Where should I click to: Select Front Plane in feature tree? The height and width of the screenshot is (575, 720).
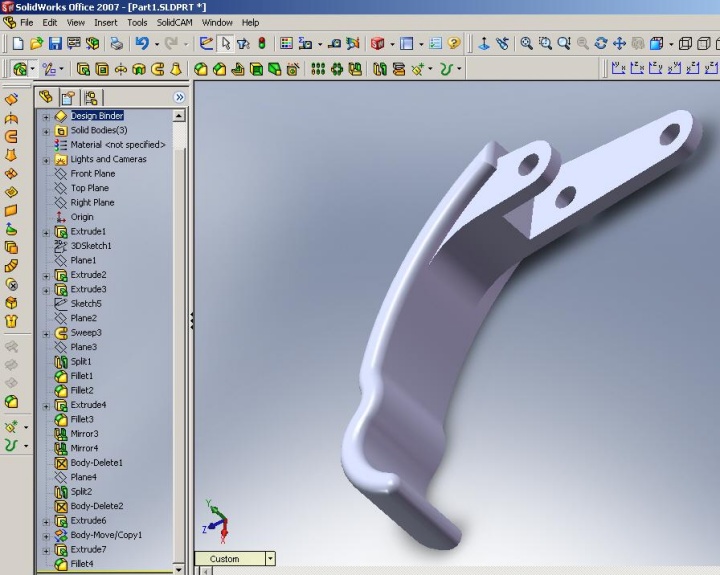(92, 174)
